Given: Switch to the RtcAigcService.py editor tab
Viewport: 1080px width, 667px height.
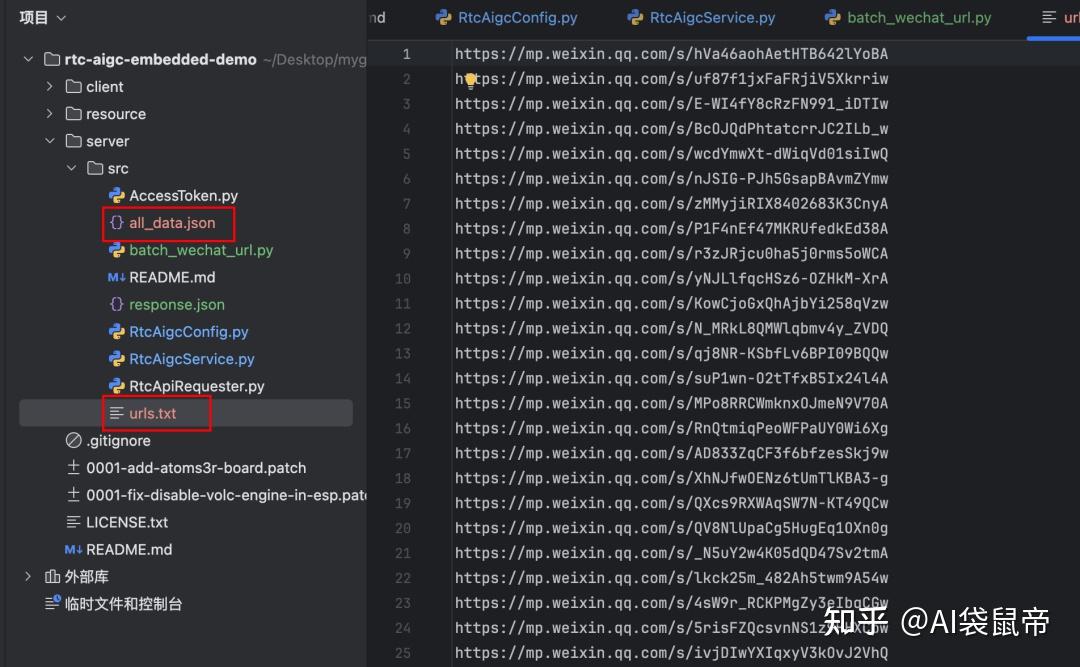Looking at the screenshot, I should [701, 18].
